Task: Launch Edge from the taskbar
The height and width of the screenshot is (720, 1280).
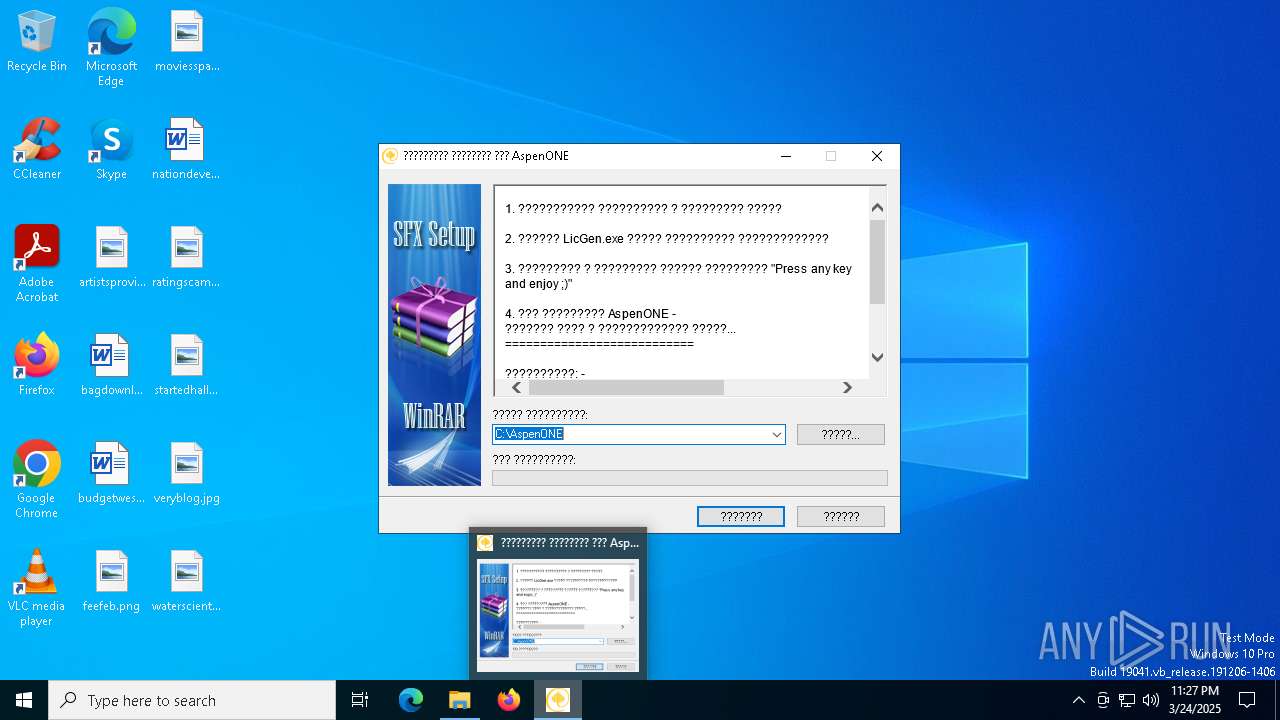Action: tap(411, 700)
